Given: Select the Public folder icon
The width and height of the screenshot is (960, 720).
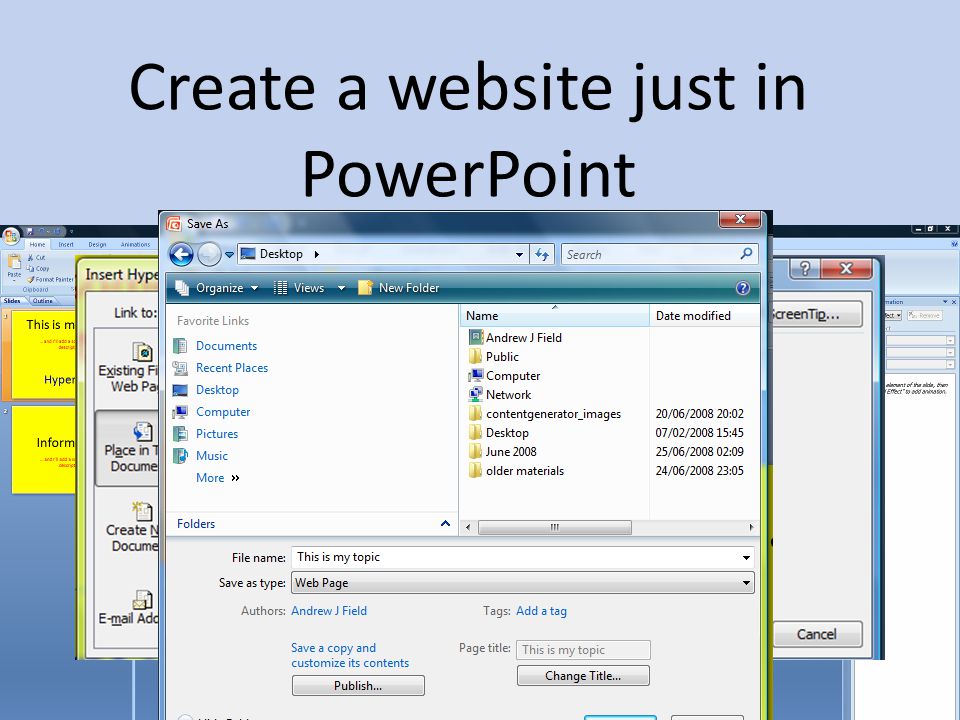Looking at the screenshot, I should pyautogui.click(x=476, y=356).
